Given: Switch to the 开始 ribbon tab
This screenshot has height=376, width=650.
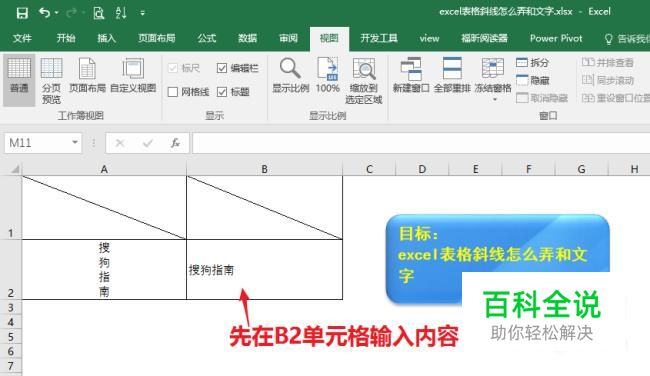Looking at the screenshot, I should point(66,38).
